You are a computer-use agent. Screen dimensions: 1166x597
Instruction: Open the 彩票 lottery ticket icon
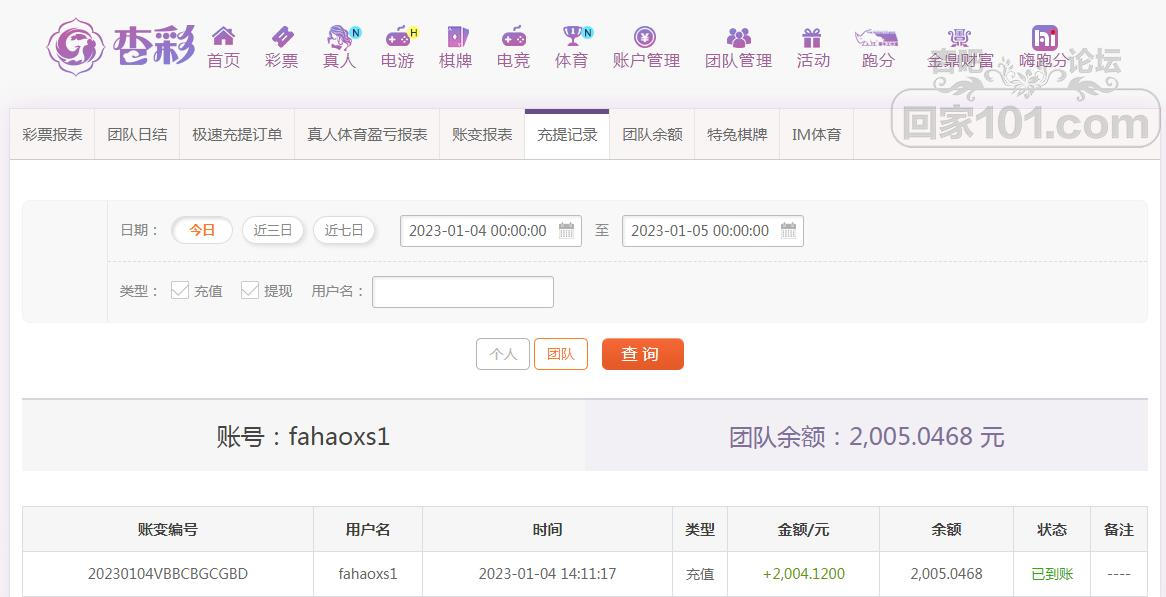pyautogui.click(x=282, y=36)
